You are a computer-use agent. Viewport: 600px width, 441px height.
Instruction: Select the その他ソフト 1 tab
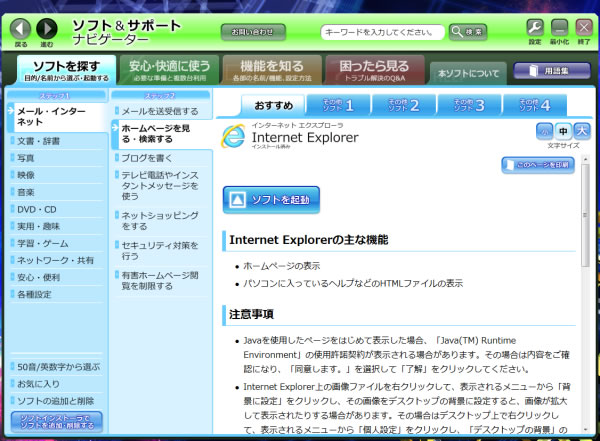[x=338, y=105]
